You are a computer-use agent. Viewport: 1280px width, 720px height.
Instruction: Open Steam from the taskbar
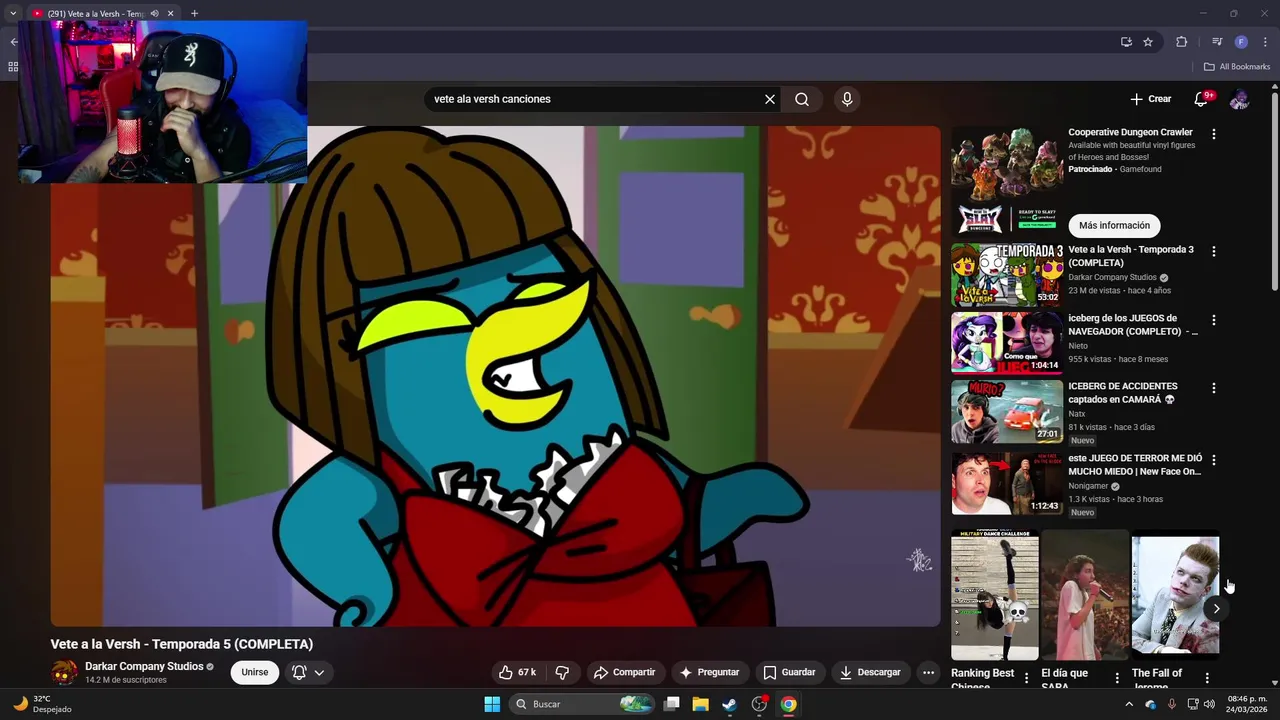tap(730, 704)
